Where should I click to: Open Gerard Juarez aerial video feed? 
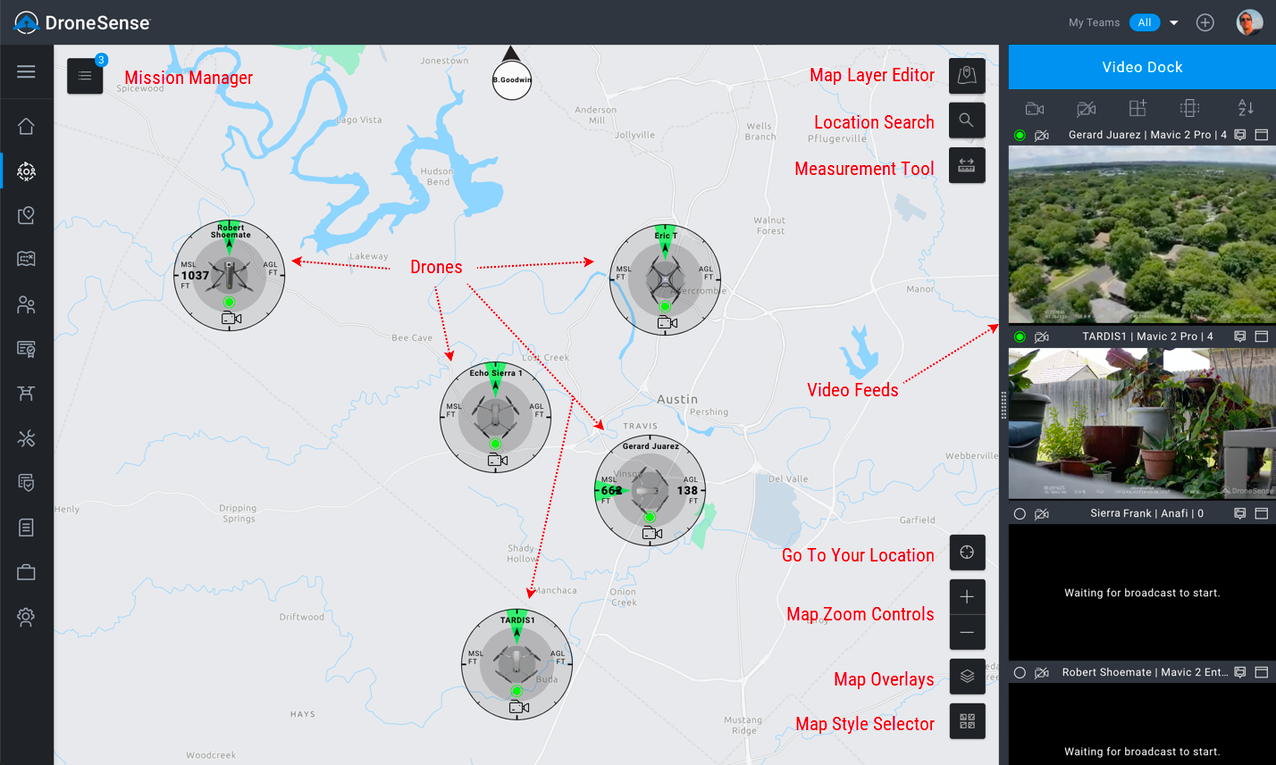[1142, 235]
